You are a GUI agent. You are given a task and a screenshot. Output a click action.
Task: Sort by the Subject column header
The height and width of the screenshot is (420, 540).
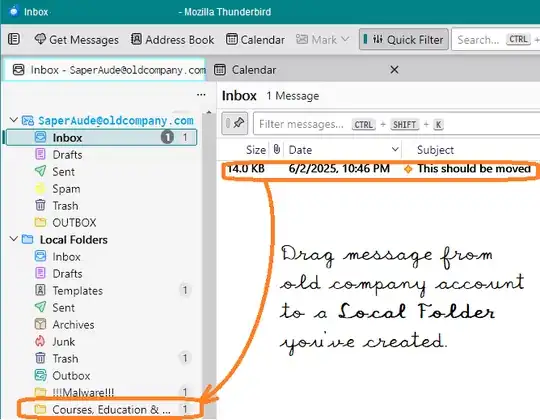(x=435, y=150)
